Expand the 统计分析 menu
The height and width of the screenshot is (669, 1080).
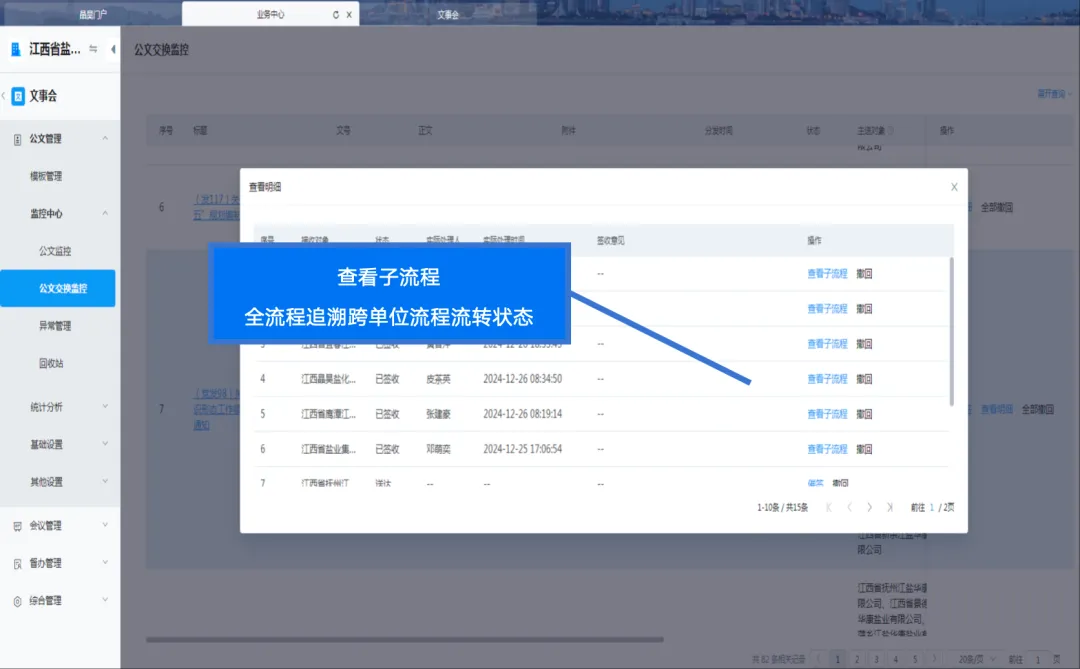point(105,407)
